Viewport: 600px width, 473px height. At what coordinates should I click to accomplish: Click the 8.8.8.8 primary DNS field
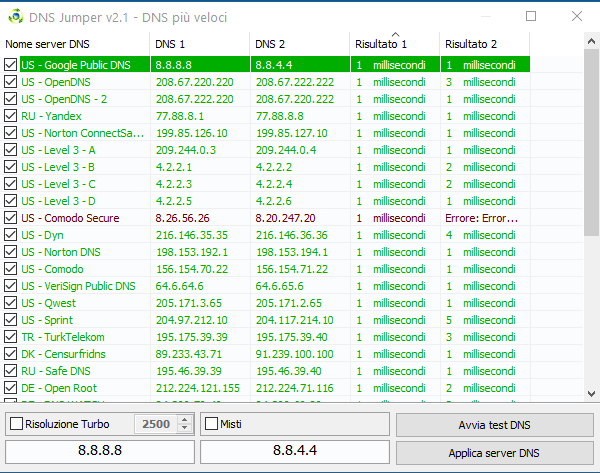pyautogui.click(x=100, y=452)
